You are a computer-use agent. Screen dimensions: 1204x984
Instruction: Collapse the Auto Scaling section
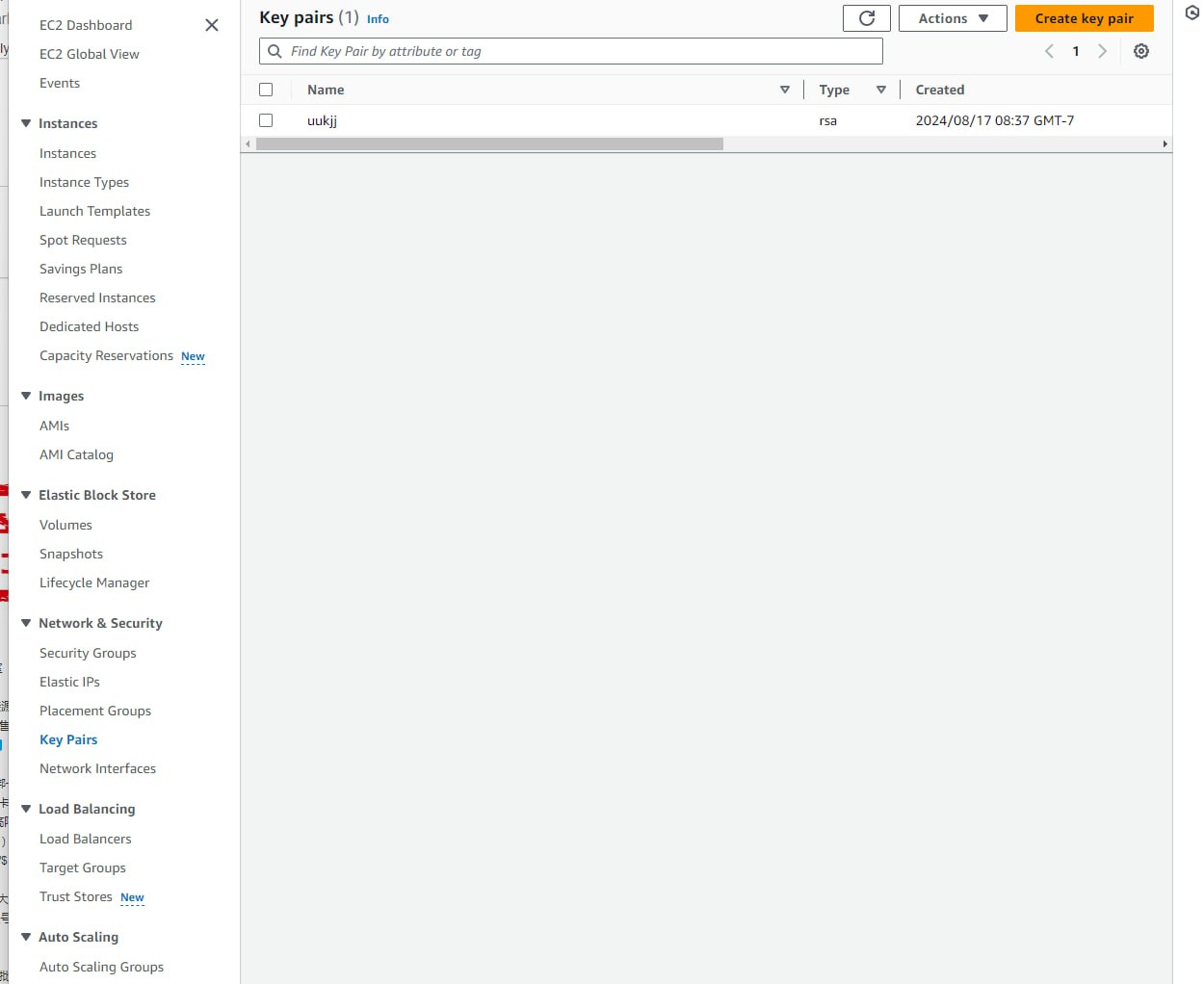click(26, 937)
